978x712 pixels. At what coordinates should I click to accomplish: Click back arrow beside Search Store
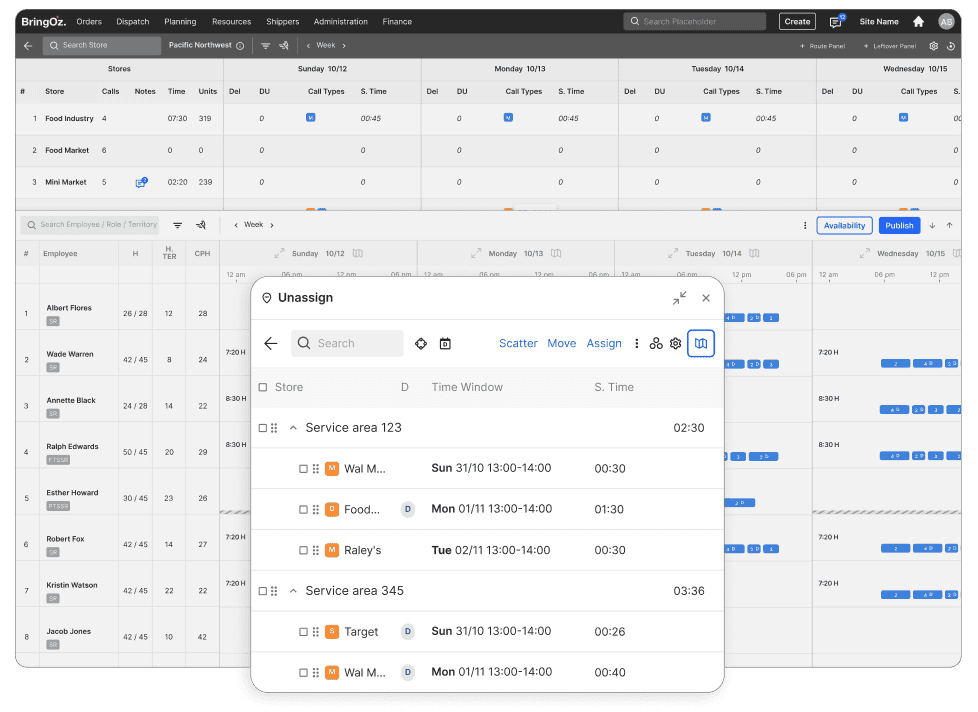point(28,46)
